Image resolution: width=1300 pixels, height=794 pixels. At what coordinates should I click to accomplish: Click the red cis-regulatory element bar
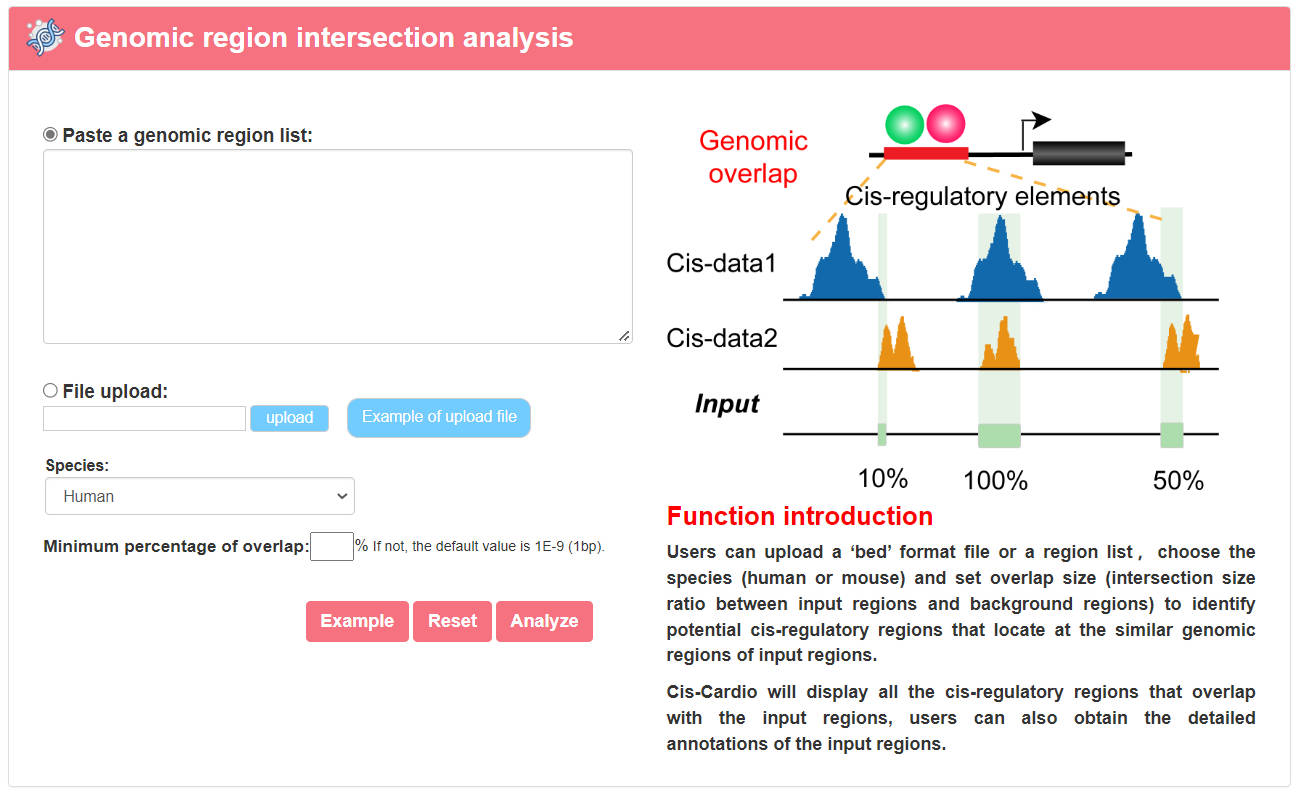pyautogui.click(x=926, y=153)
